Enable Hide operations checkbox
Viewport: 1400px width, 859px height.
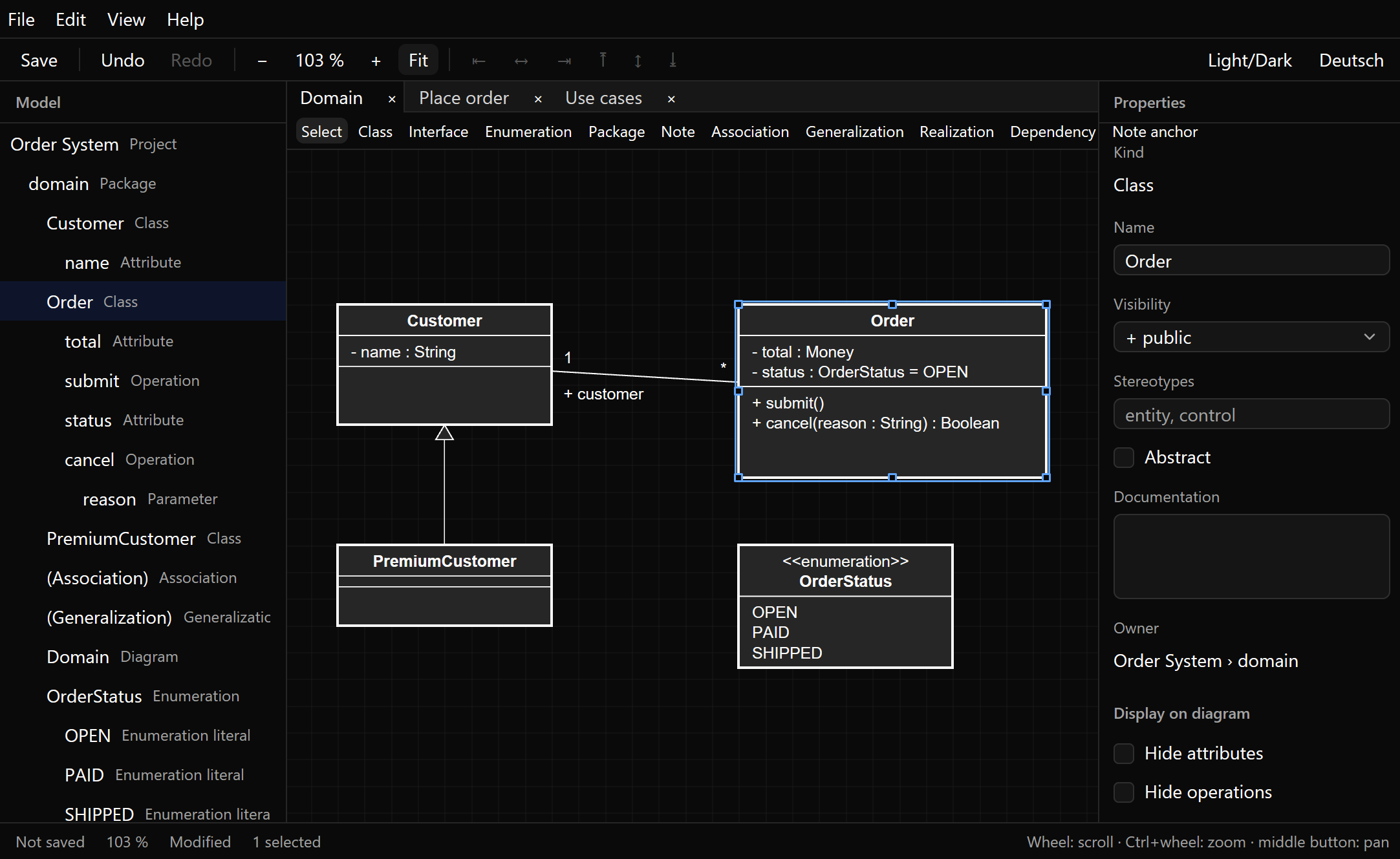click(x=1124, y=792)
